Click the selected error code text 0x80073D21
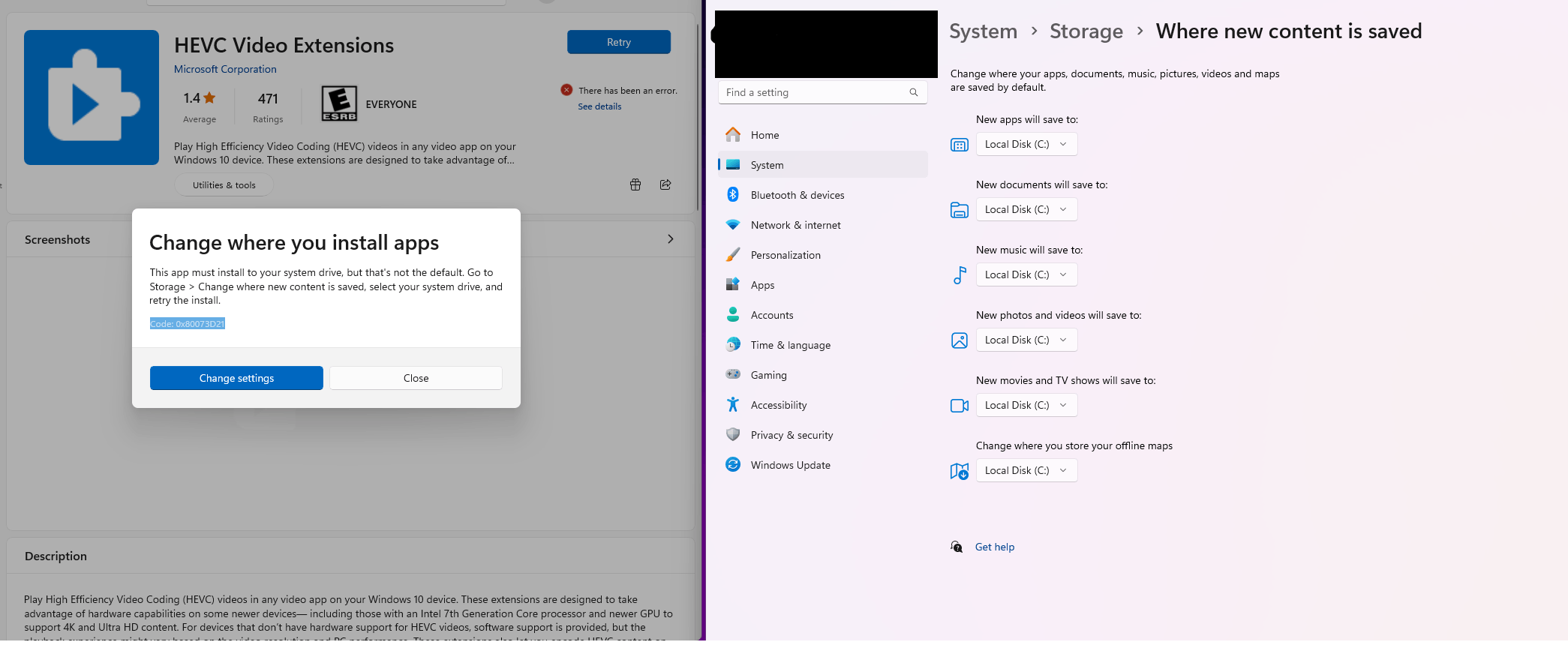This screenshot has height=648, width=1568. (188, 323)
